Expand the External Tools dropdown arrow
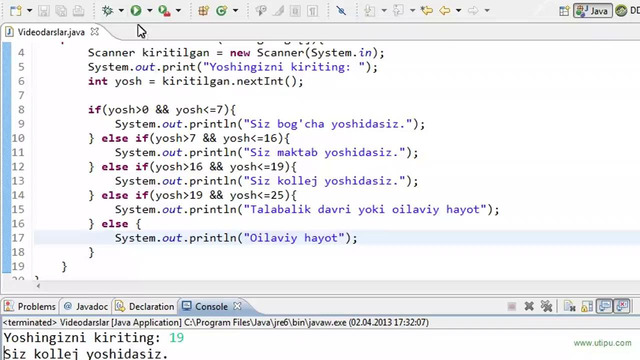 point(178,11)
